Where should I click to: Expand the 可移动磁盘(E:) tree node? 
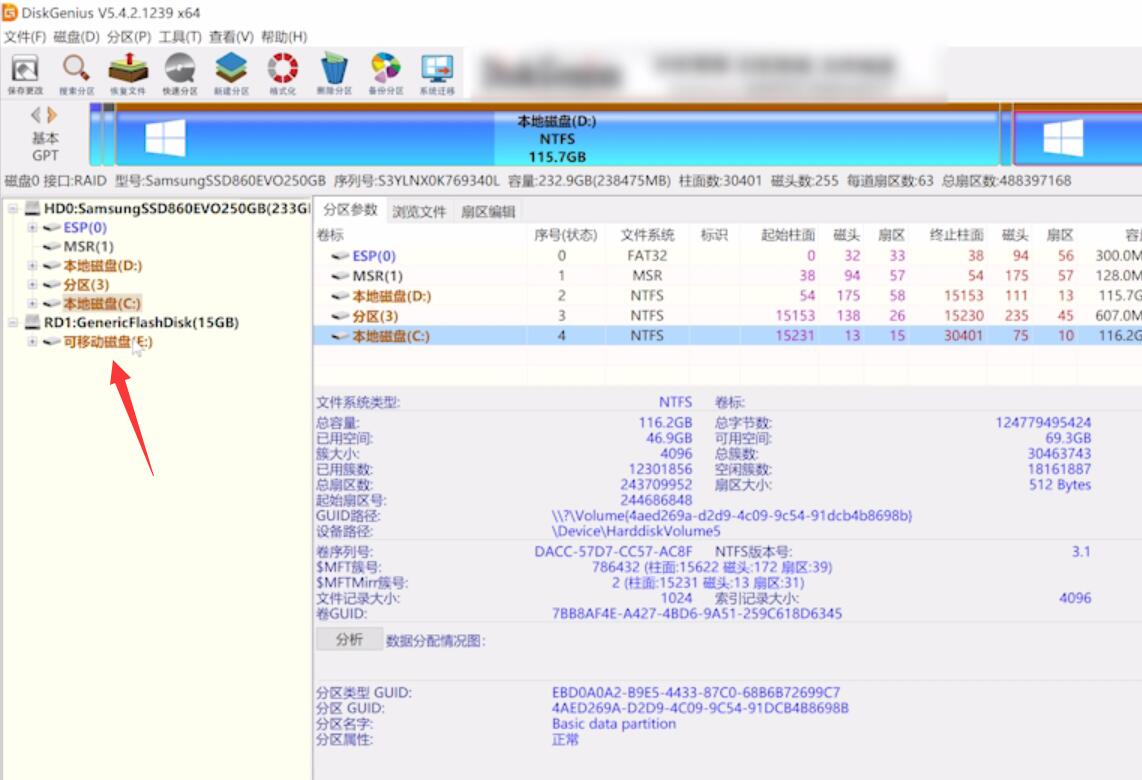pyautogui.click(x=32, y=341)
